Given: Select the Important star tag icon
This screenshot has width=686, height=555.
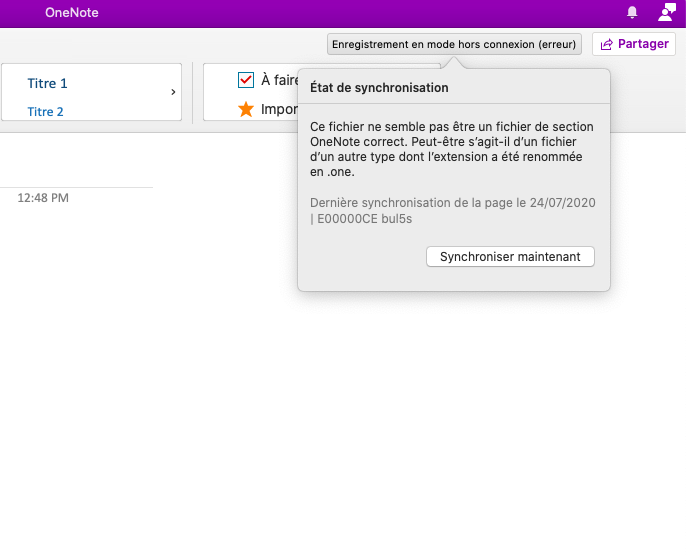Looking at the screenshot, I should pyautogui.click(x=246, y=109).
